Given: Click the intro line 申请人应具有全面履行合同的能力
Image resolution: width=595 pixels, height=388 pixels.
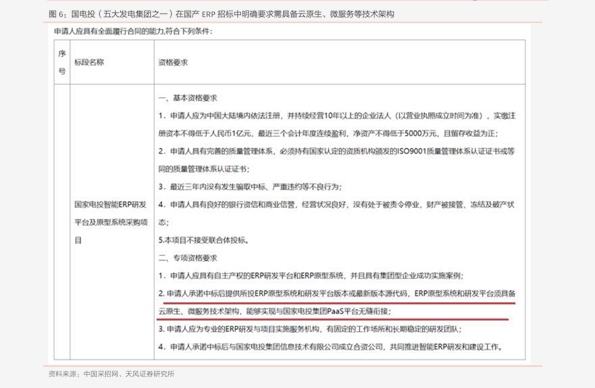Looking at the screenshot, I should (133, 31).
